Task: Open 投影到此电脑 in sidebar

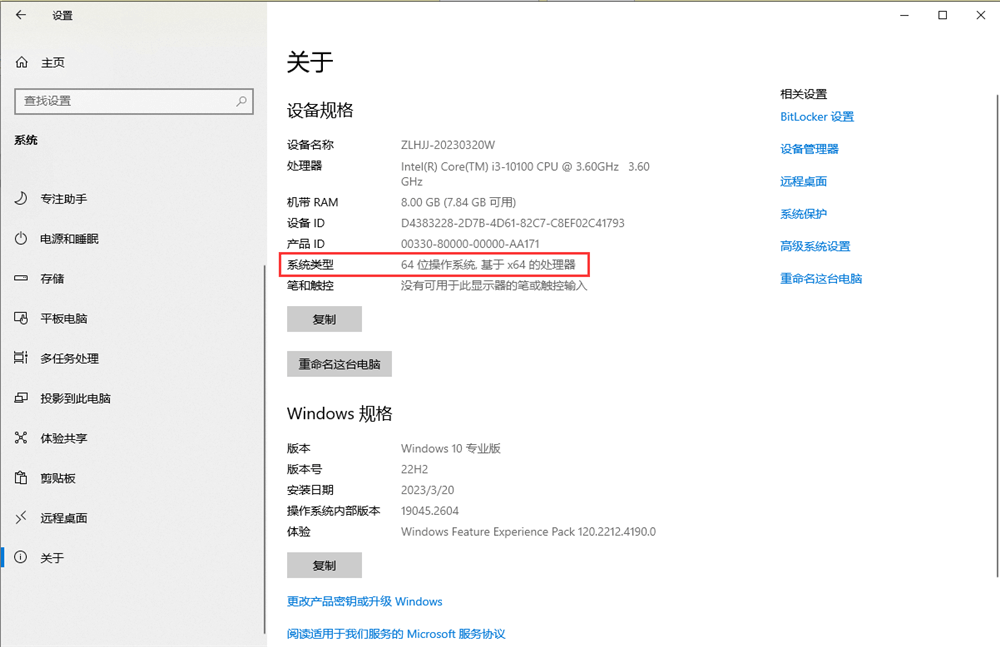Action: pos(75,398)
